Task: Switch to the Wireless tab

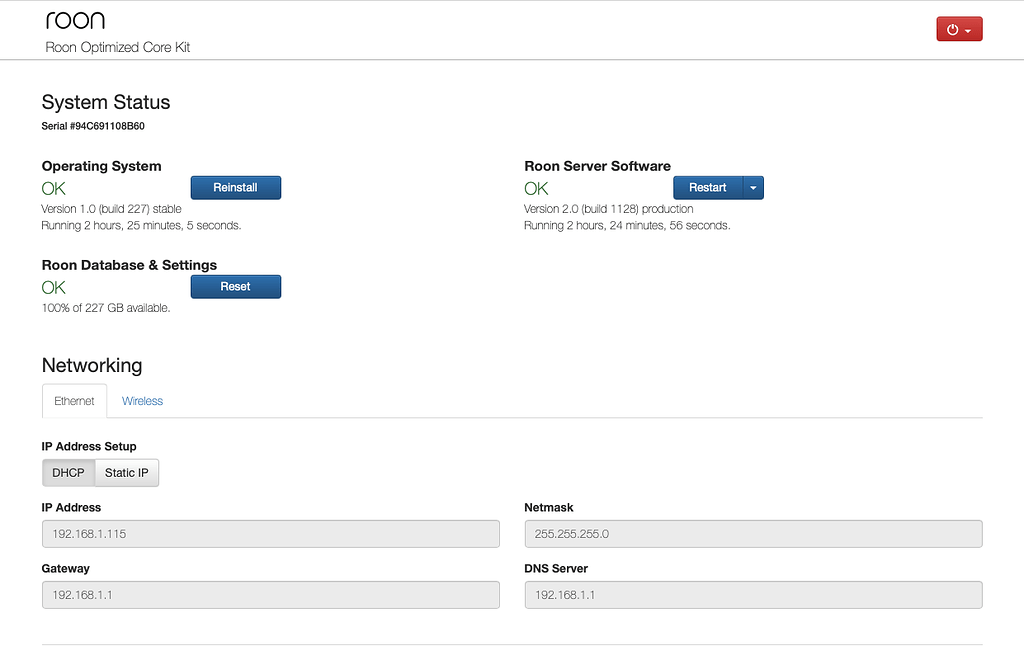Action: 142,400
